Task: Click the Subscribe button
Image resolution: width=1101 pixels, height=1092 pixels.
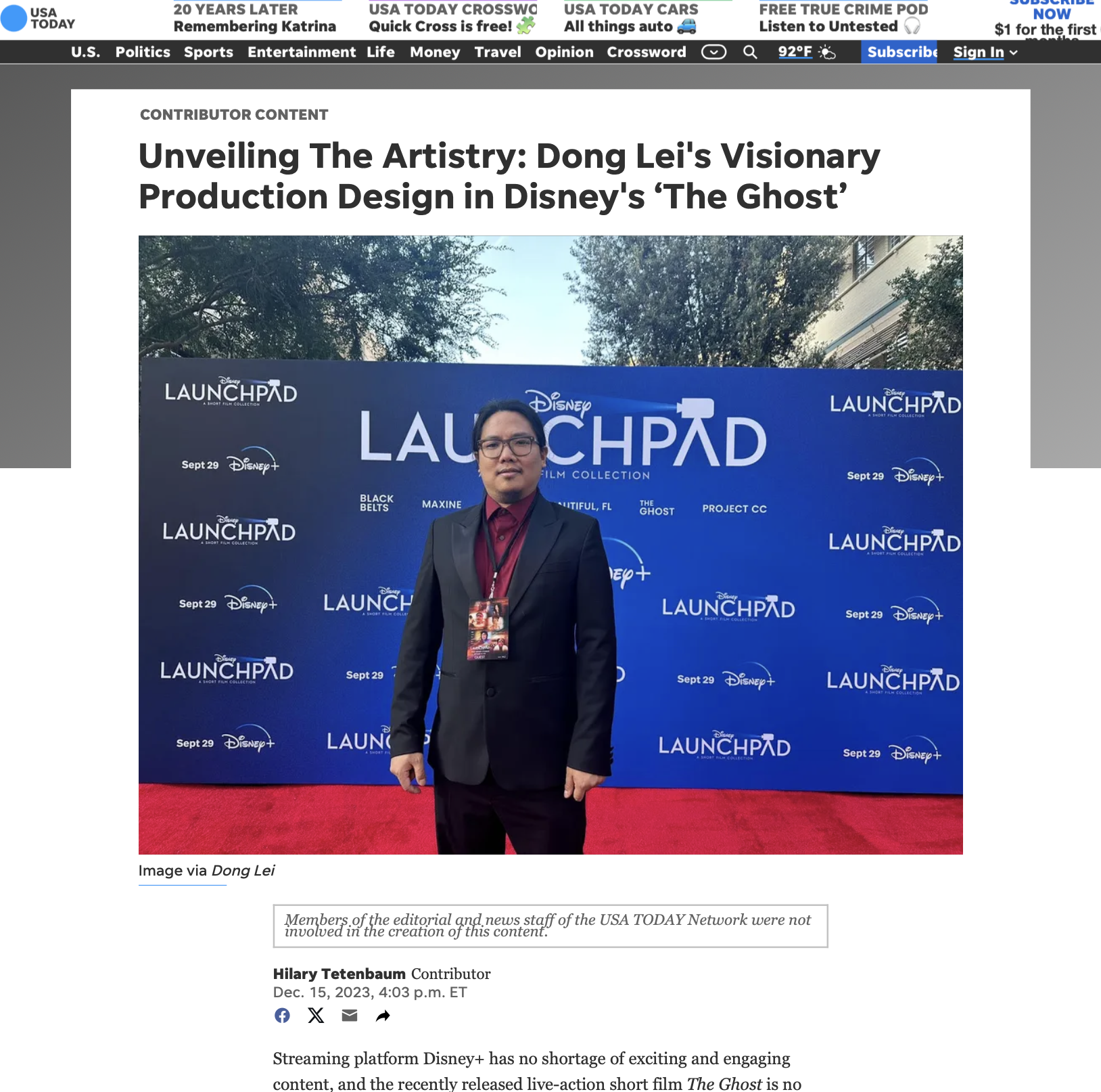Action: tap(899, 52)
